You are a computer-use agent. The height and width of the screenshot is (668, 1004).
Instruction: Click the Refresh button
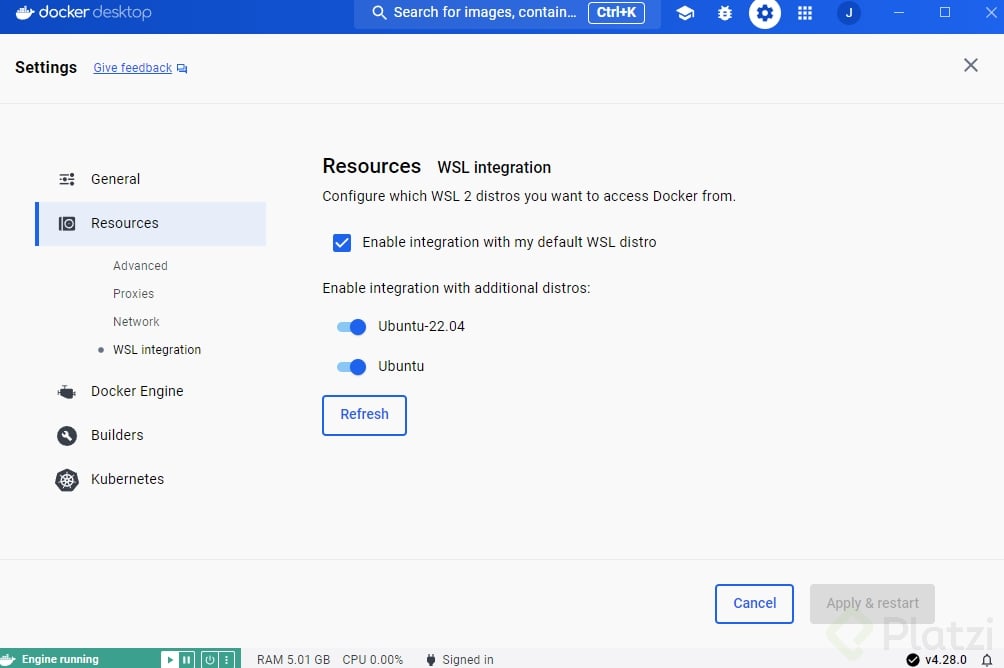coord(364,415)
